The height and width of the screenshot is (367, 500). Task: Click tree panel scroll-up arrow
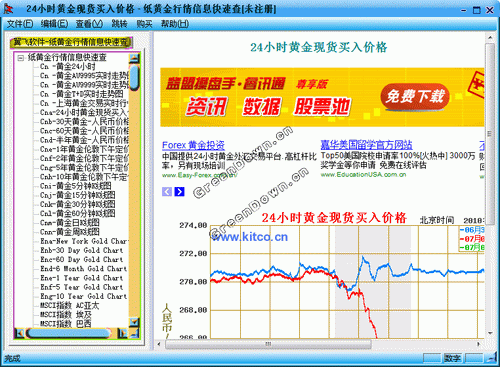click(x=134, y=58)
